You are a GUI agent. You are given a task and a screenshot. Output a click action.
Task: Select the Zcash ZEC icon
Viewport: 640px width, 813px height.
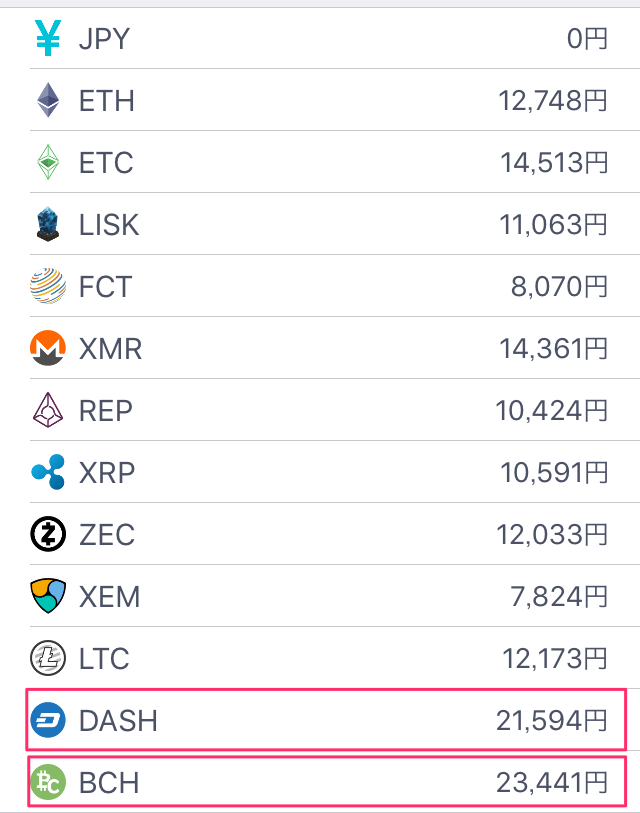click(x=48, y=534)
